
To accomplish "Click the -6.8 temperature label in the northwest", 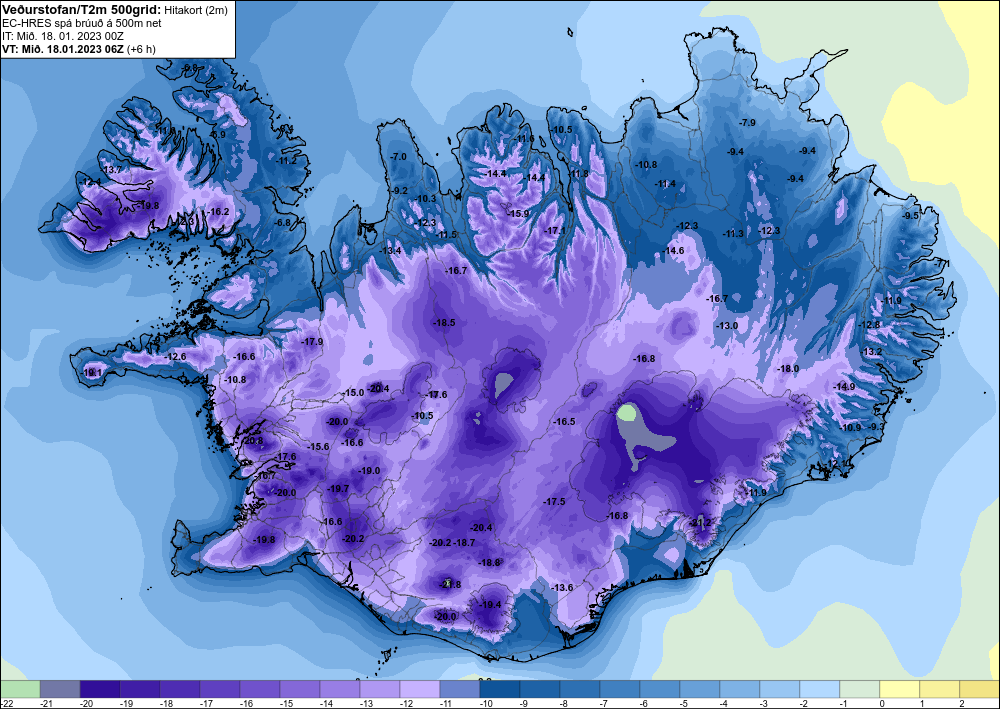I will tap(282, 223).
